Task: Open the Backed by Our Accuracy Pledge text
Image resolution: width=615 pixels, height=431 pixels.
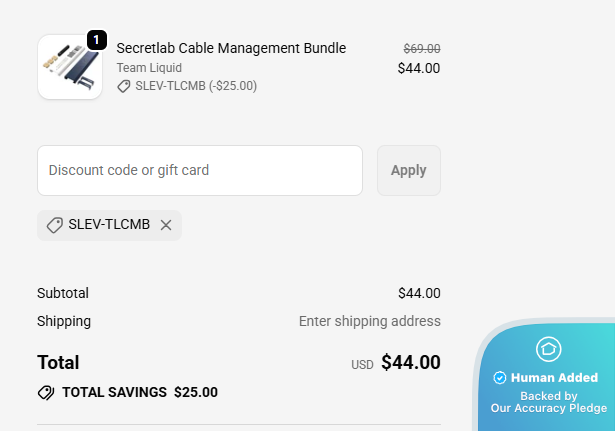Action: pyautogui.click(x=548, y=402)
